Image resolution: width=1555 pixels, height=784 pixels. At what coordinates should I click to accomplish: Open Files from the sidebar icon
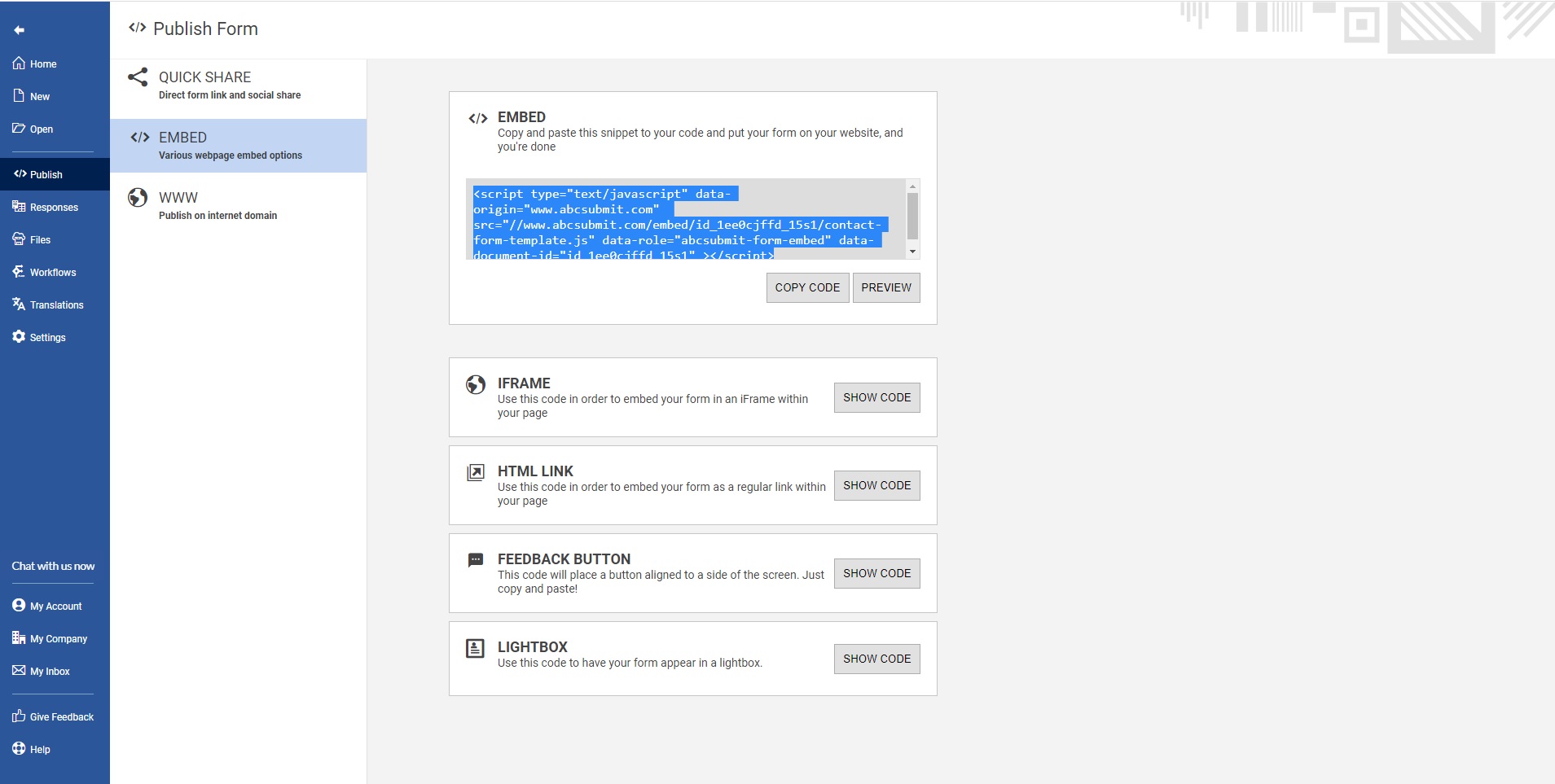click(19, 239)
